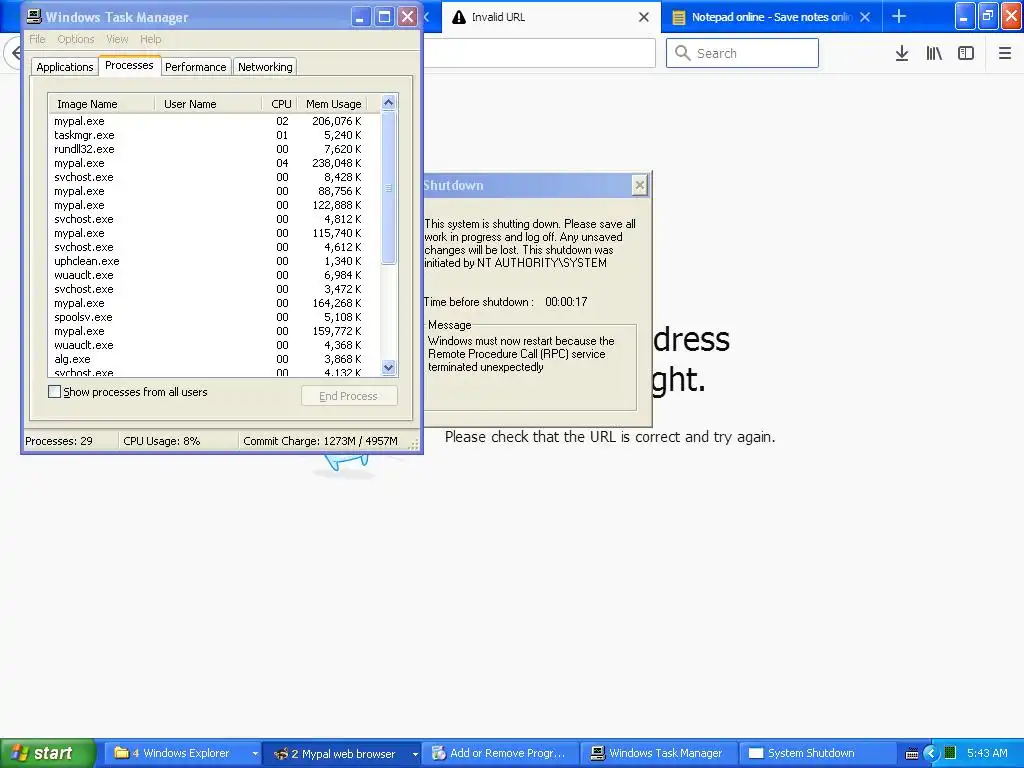Viewport: 1024px width, 768px height.
Task: Click Windows Task Manager taskbar button
Action: coord(659,753)
